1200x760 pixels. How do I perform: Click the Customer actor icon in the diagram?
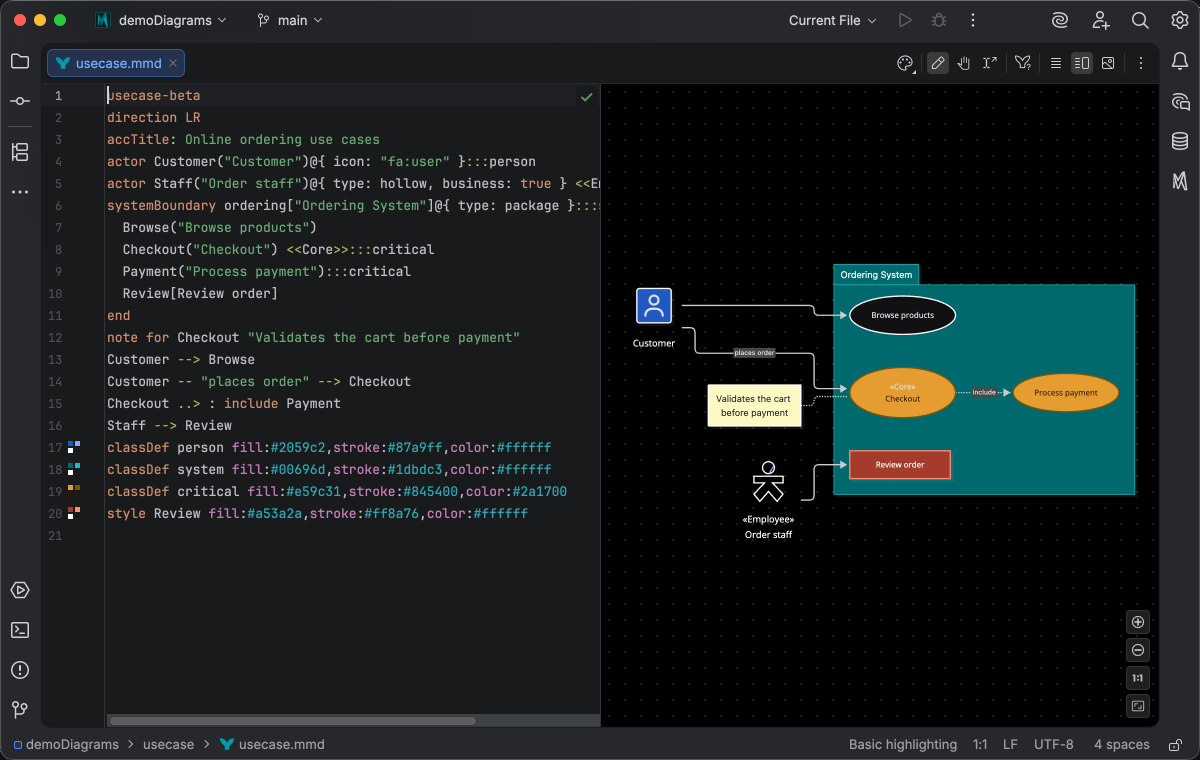click(654, 306)
